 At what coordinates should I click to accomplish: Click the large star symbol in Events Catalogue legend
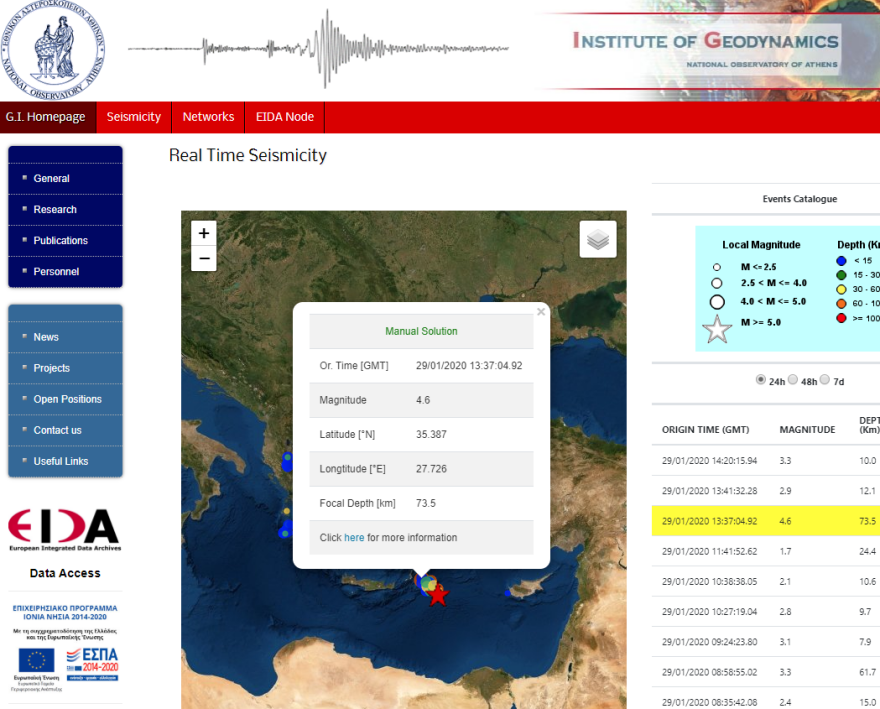(x=716, y=328)
